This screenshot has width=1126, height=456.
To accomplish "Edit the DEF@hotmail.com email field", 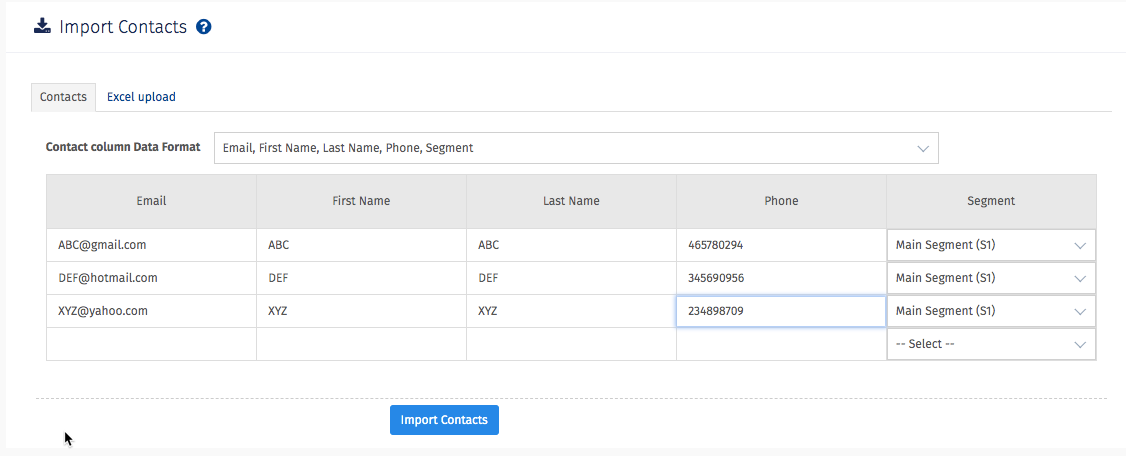I will (151, 278).
